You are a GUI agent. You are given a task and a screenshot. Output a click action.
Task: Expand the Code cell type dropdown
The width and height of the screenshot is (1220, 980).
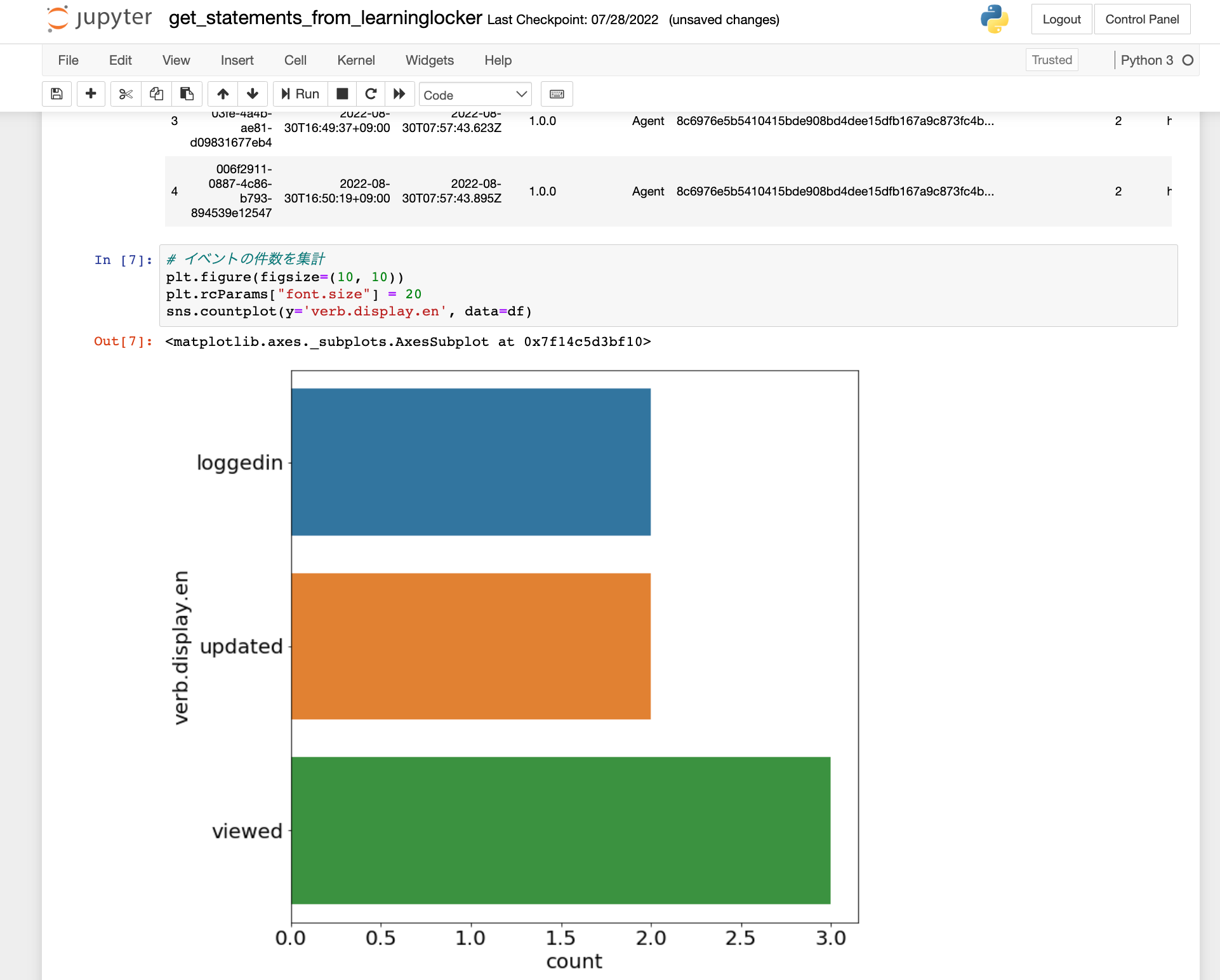click(475, 95)
